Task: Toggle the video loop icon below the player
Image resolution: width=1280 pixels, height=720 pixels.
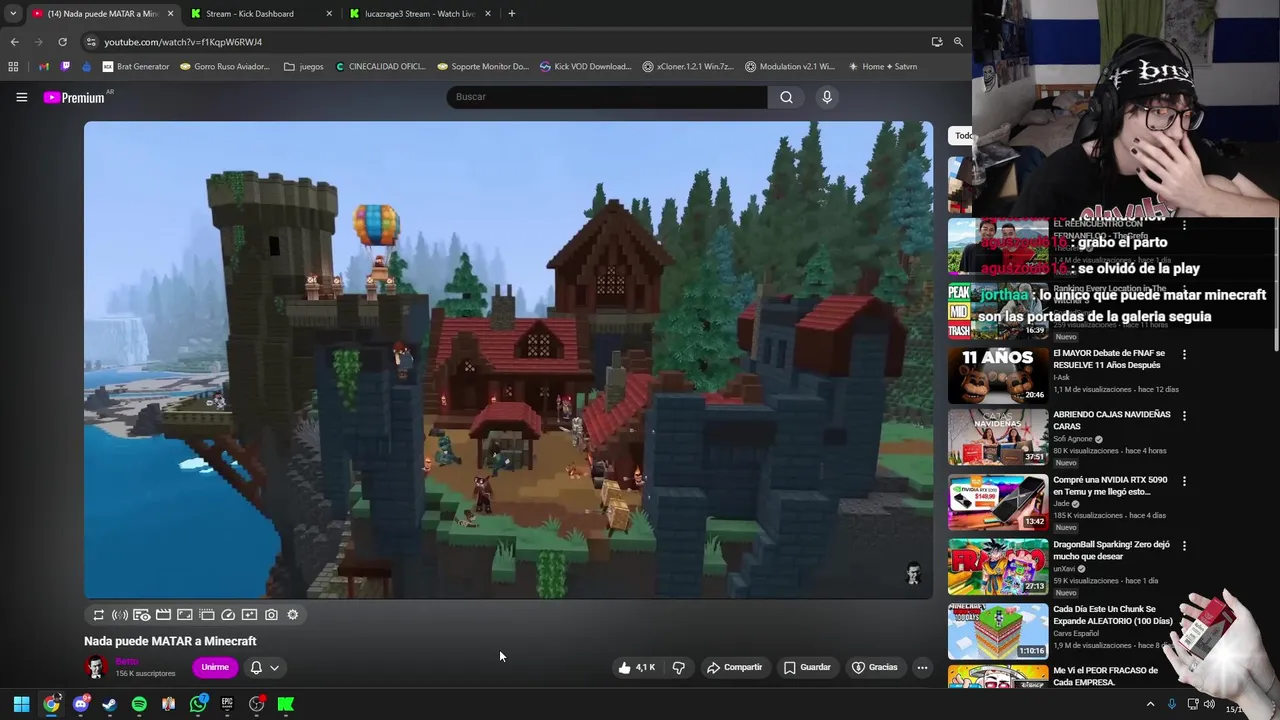Action: 98,615
